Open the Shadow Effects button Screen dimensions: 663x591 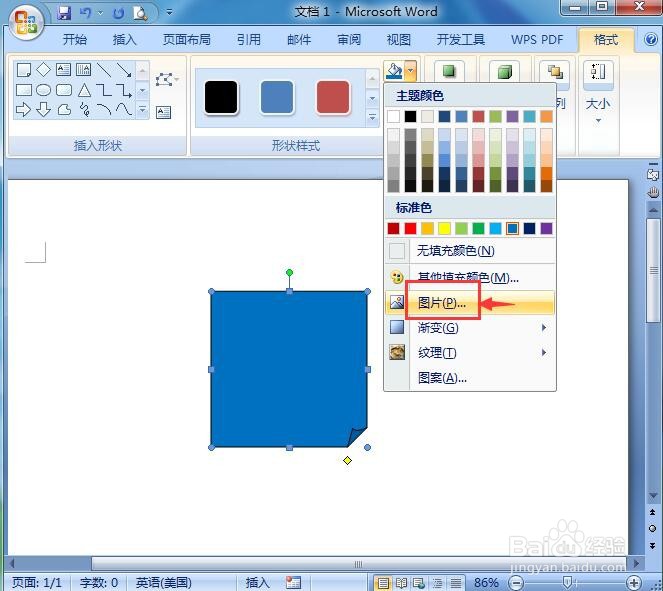pyautogui.click(x=449, y=71)
